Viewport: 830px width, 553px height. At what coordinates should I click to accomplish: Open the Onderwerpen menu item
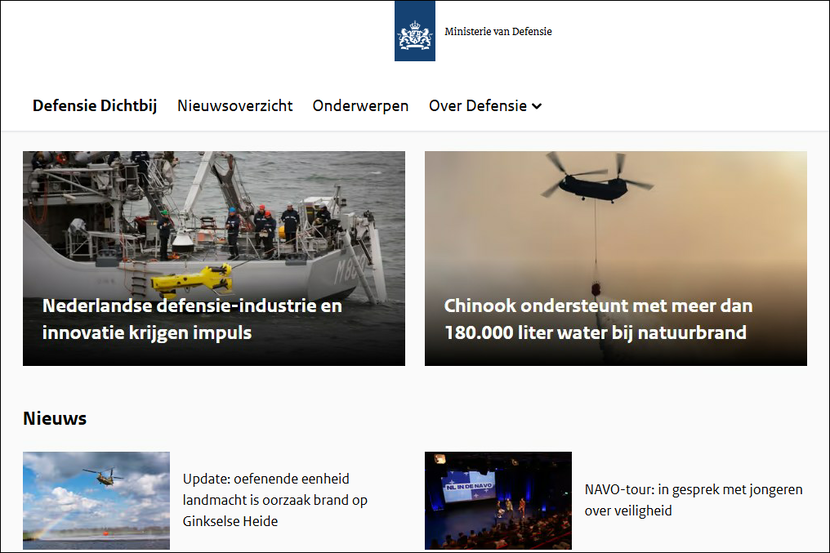pyautogui.click(x=360, y=106)
